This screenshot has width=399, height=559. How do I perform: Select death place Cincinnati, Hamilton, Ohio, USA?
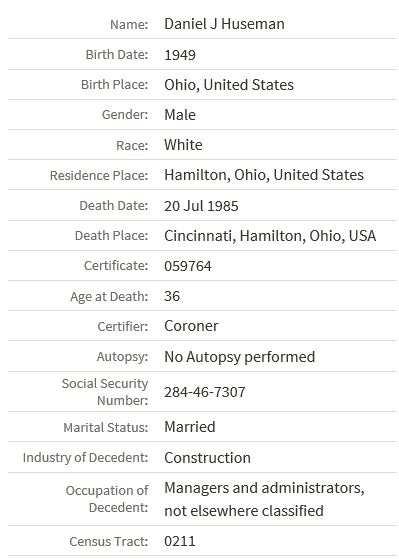pyautogui.click(x=270, y=236)
